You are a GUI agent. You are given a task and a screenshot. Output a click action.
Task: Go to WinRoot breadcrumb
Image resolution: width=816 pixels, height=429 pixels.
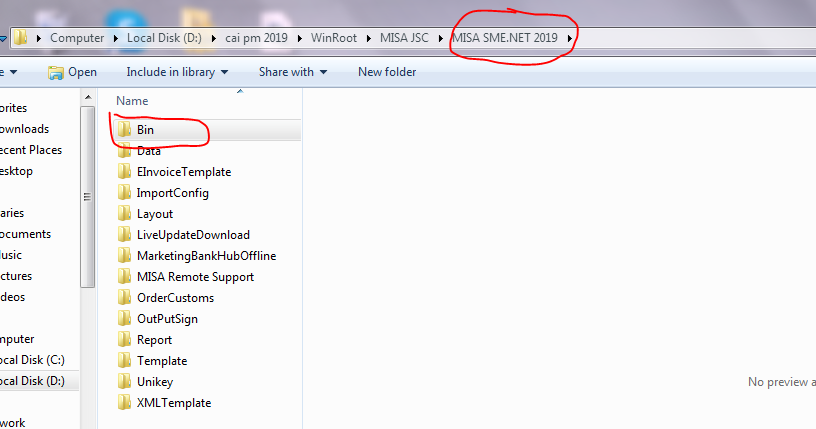click(334, 38)
